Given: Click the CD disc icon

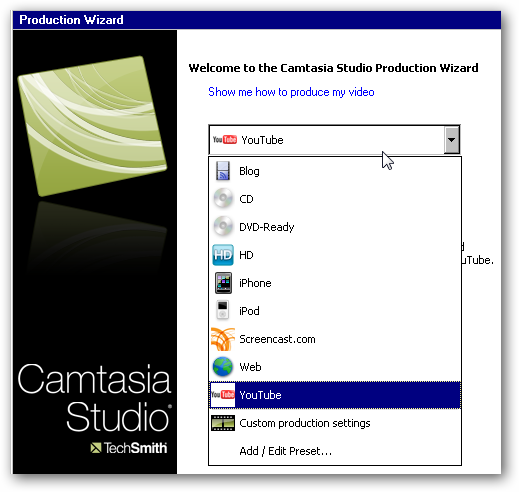Looking at the screenshot, I should (x=223, y=199).
